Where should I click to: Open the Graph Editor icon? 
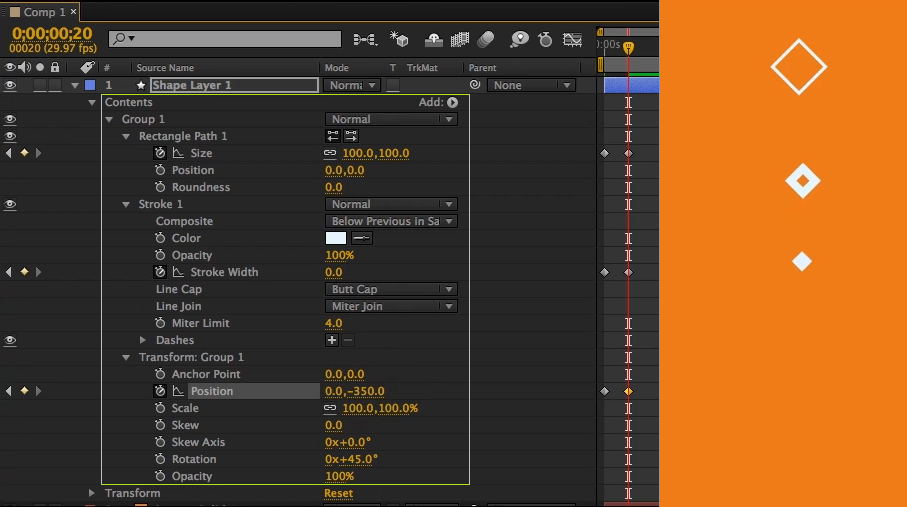tap(572, 39)
